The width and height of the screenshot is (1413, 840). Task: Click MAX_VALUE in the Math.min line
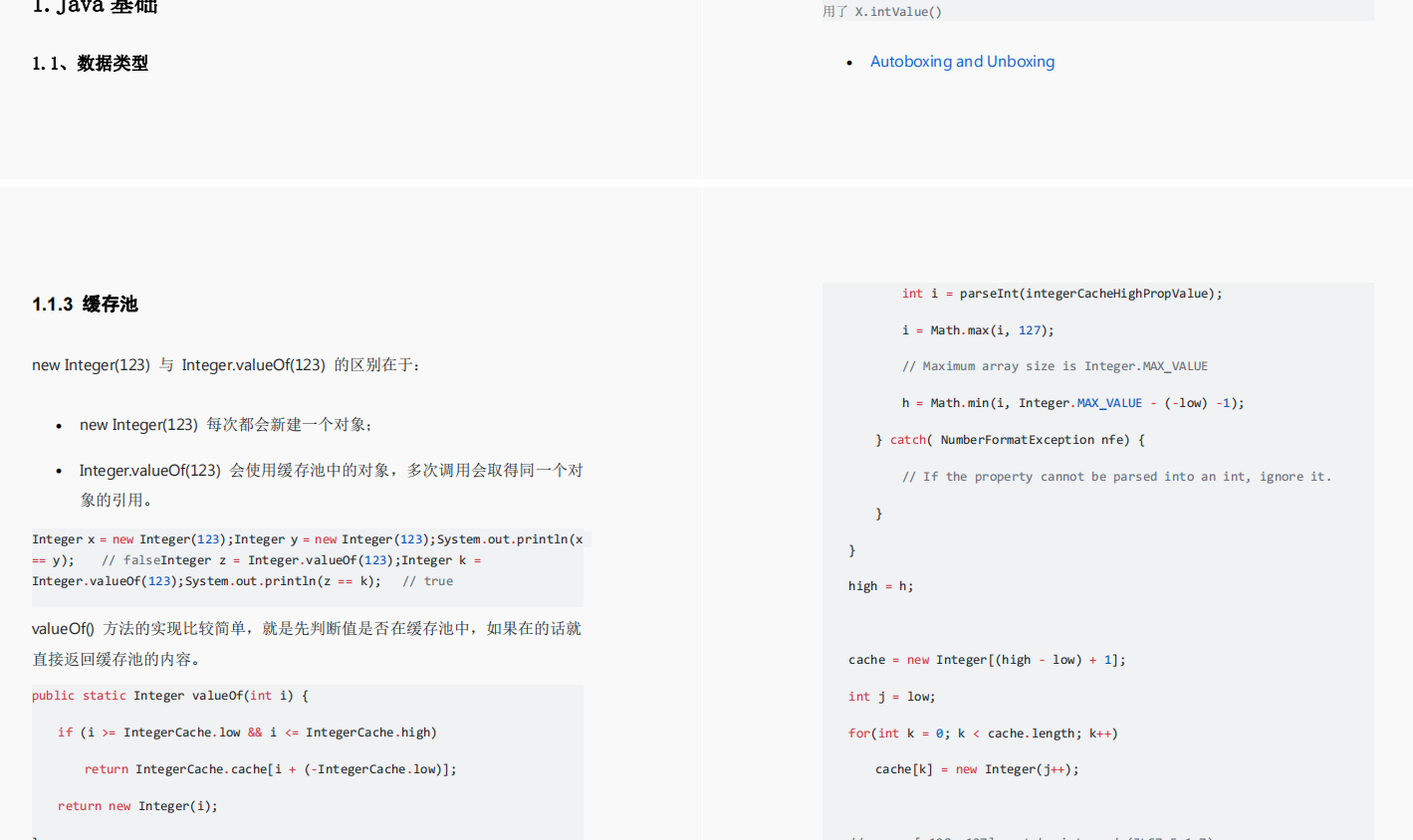pyautogui.click(x=1109, y=403)
